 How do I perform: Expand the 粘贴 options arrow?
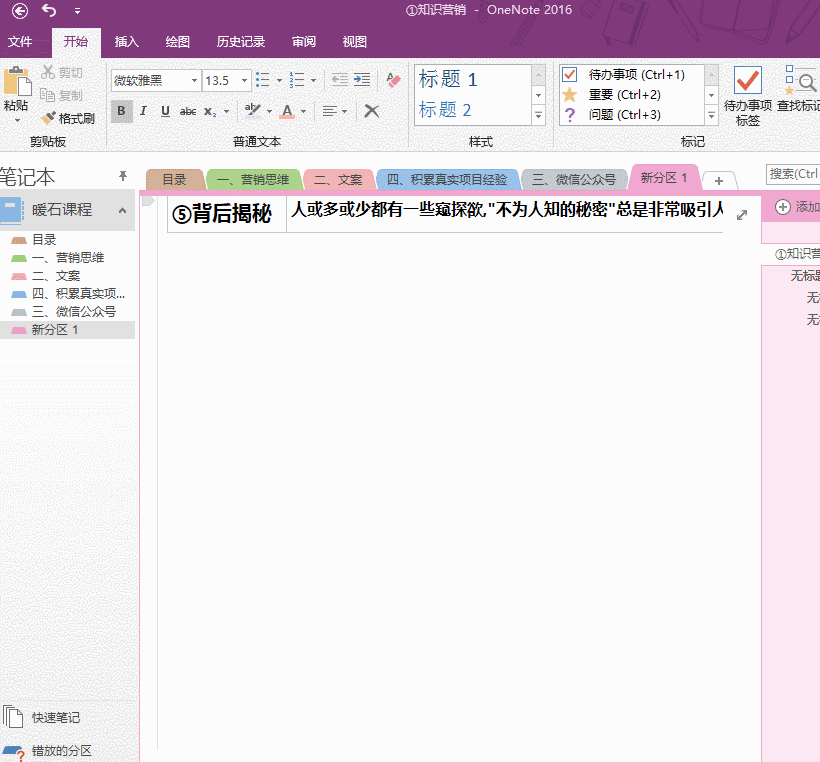tap(17, 121)
